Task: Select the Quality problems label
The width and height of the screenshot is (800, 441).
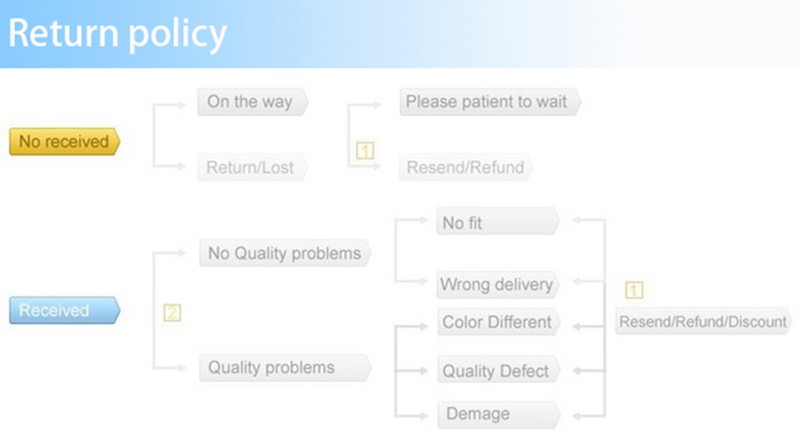Action: point(285,368)
